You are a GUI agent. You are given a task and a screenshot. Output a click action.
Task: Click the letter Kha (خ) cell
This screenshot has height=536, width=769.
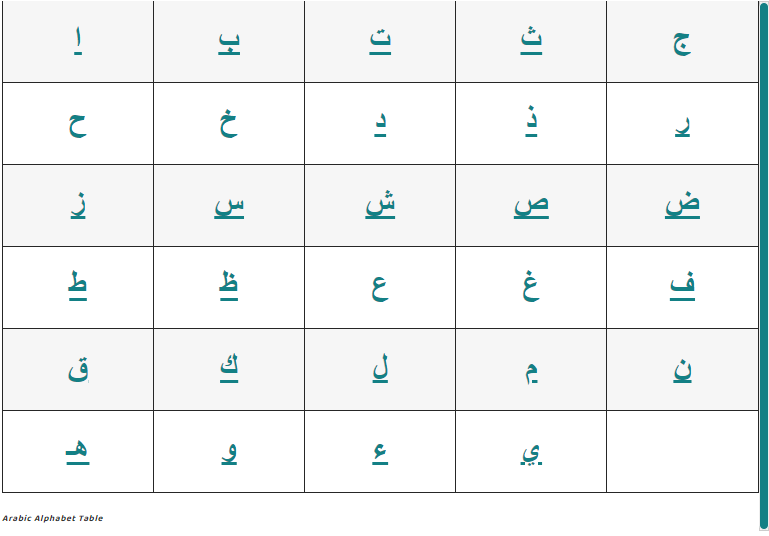229,124
